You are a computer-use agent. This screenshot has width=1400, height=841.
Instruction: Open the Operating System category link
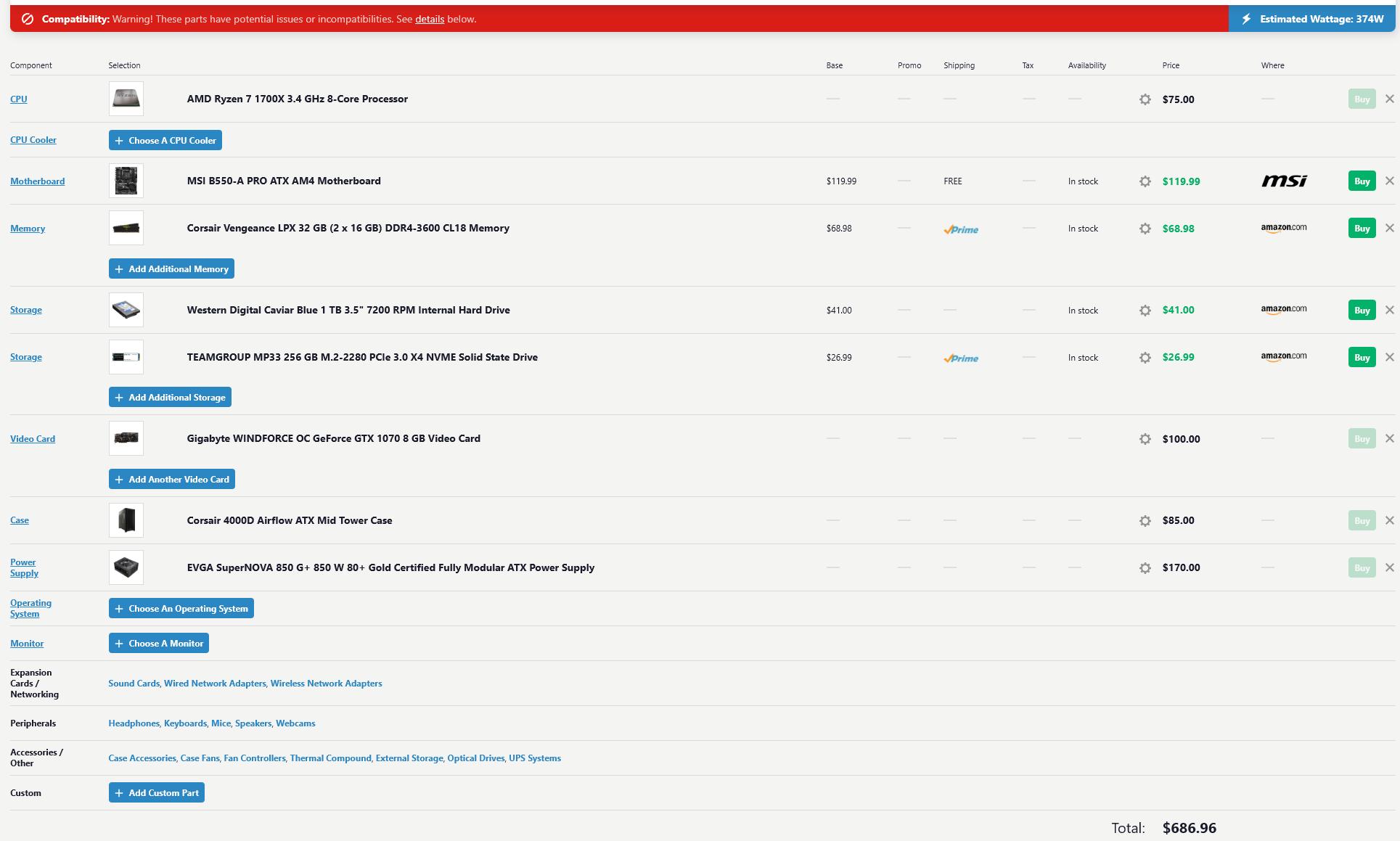coord(30,608)
